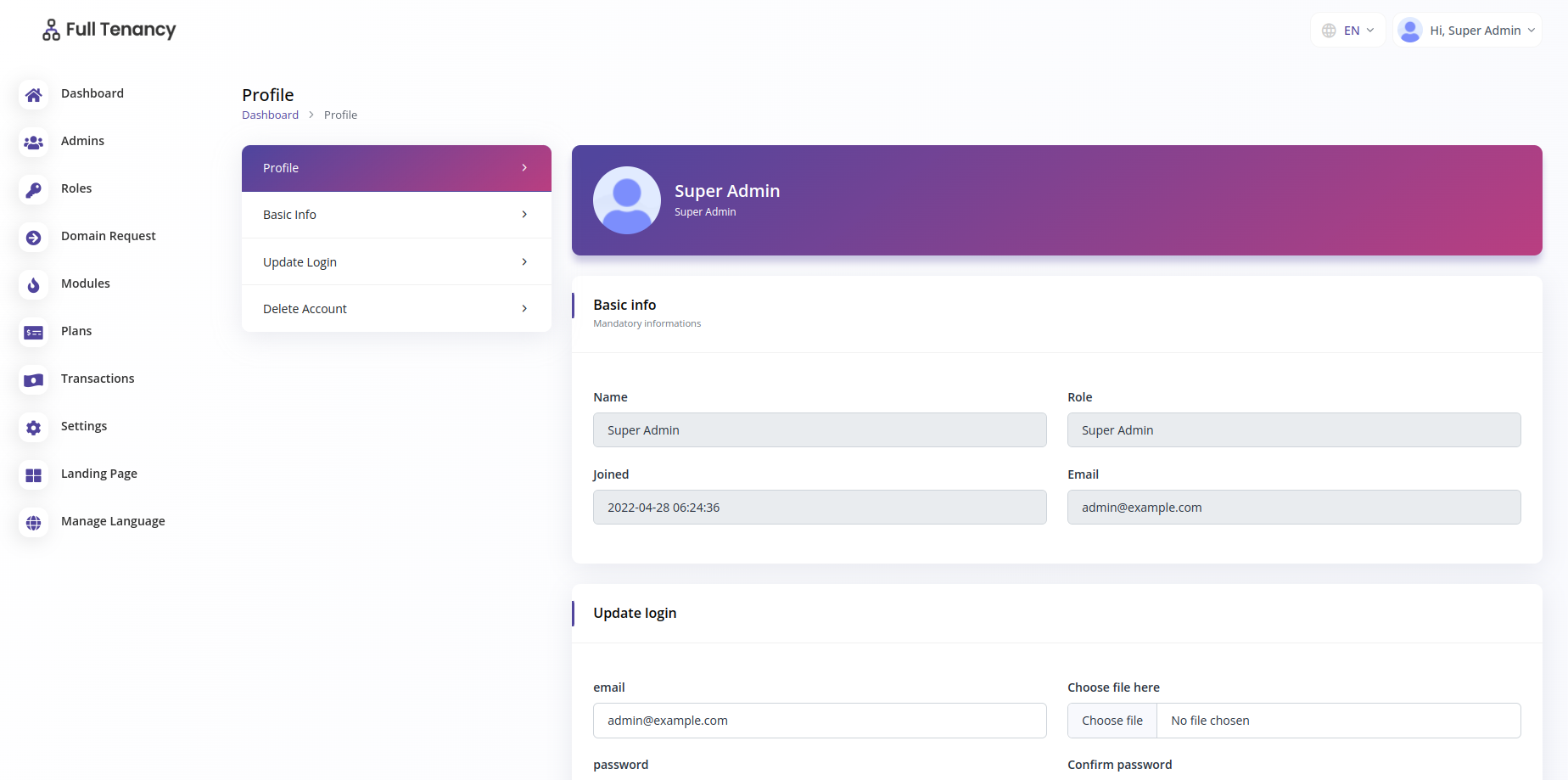Click the Roles key icon
1568x780 pixels.
[x=33, y=189]
